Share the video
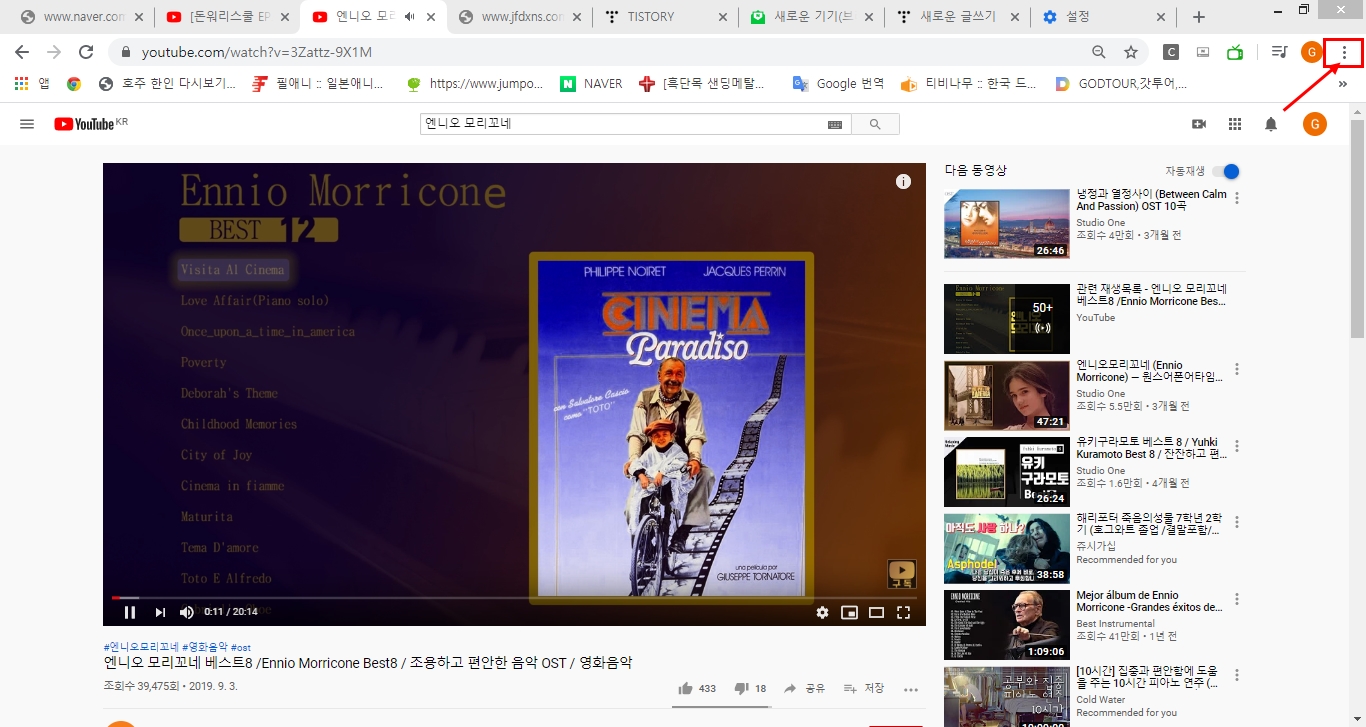This screenshot has height=727, width=1366. pyautogui.click(x=804, y=688)
